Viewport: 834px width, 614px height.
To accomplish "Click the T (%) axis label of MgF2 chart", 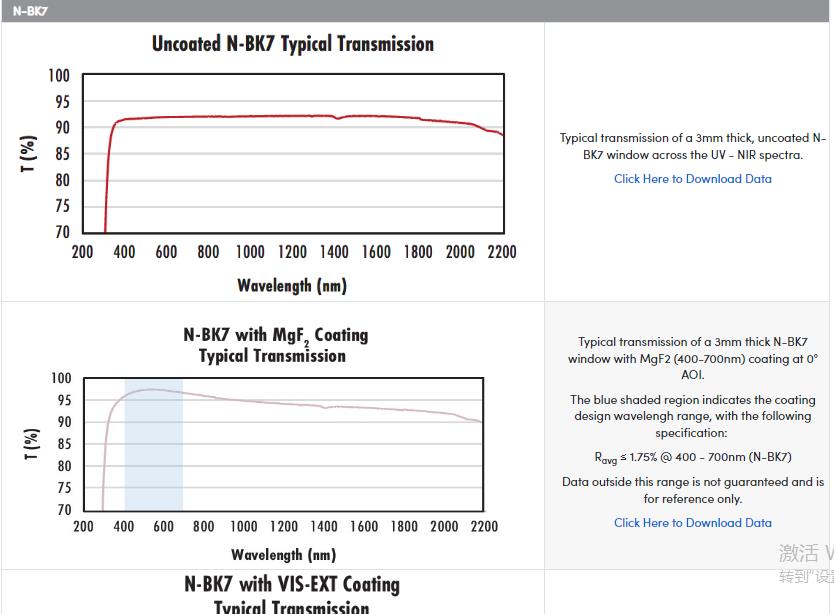I will 31,444.
